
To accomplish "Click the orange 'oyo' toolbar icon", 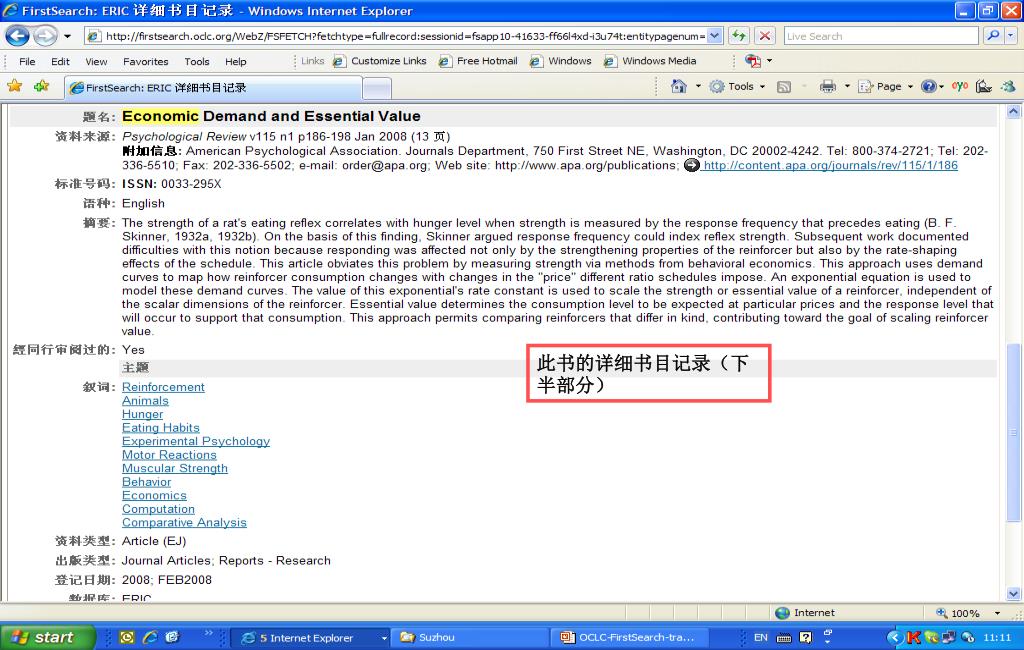I will coord(959,86).
